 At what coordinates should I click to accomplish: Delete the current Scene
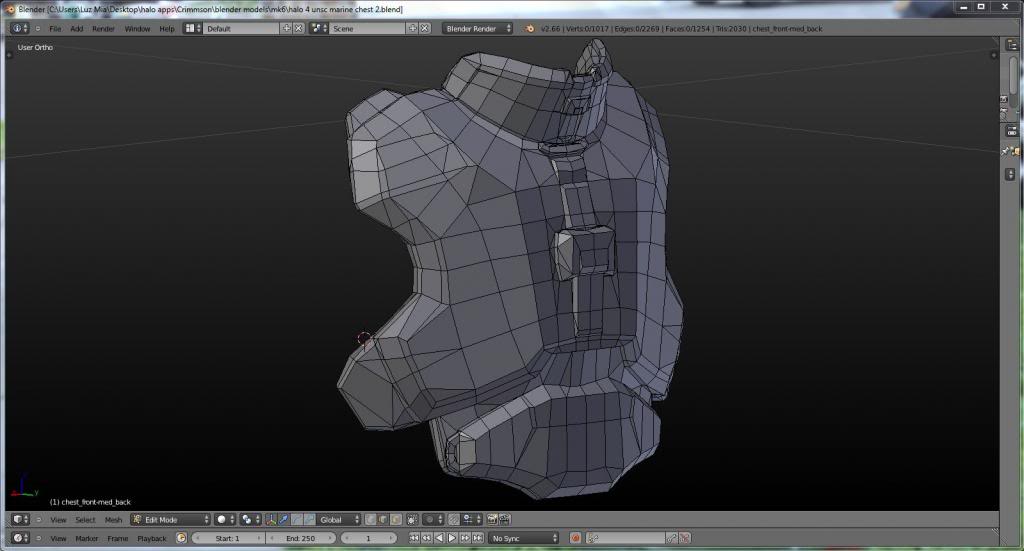424,28
